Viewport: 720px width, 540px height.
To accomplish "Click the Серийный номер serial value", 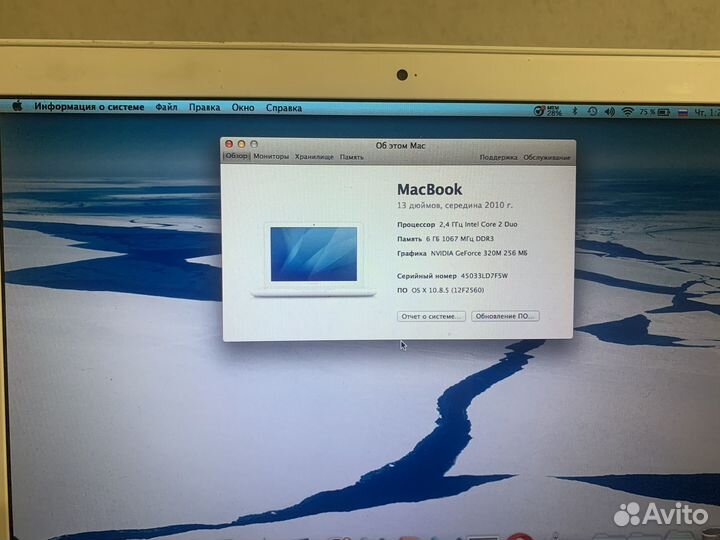I will pos(484,276).
